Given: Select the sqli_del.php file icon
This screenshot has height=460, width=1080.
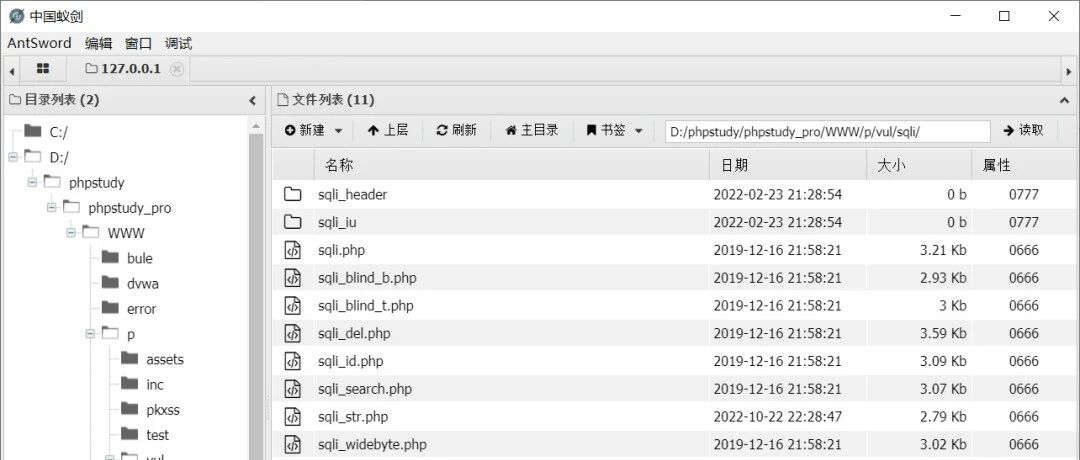Looking at the screenshot, I should pos(293,333).
